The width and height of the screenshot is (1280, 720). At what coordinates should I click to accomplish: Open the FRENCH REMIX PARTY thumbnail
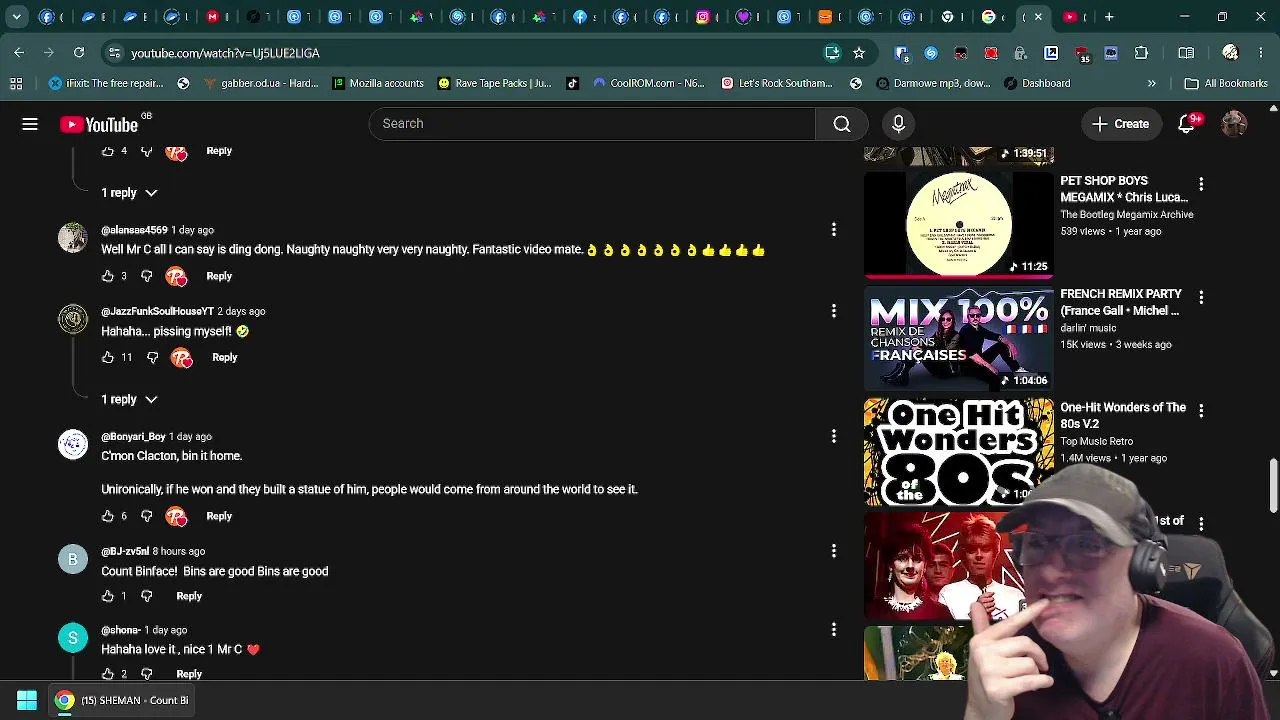click(x=958, y=338)
